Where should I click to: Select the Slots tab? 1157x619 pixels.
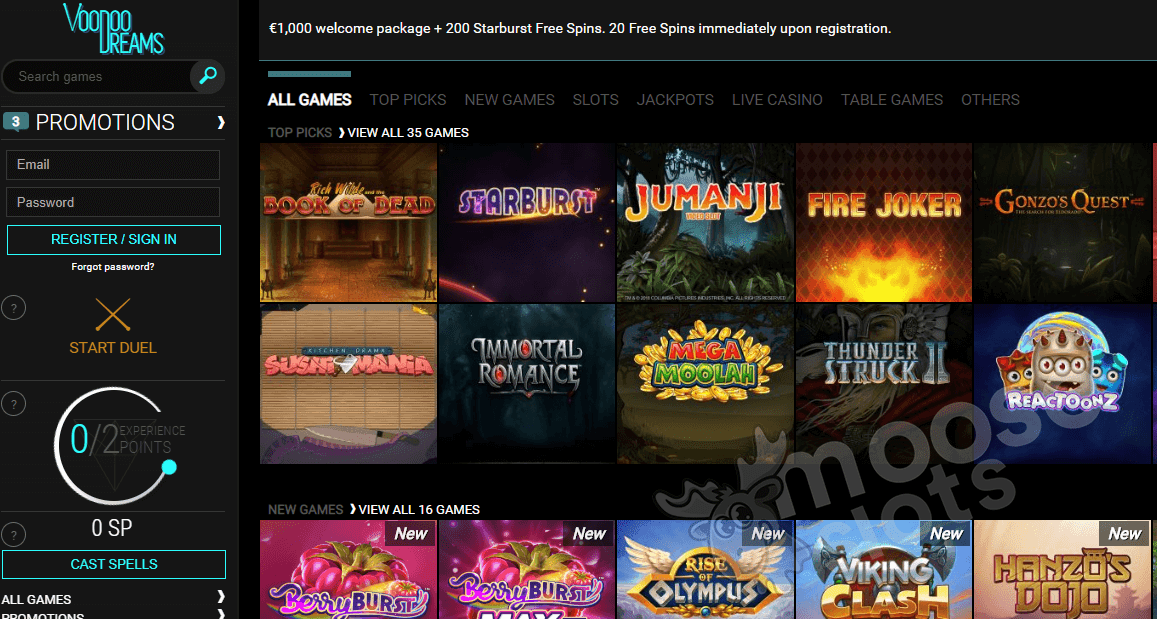(595, 100)
